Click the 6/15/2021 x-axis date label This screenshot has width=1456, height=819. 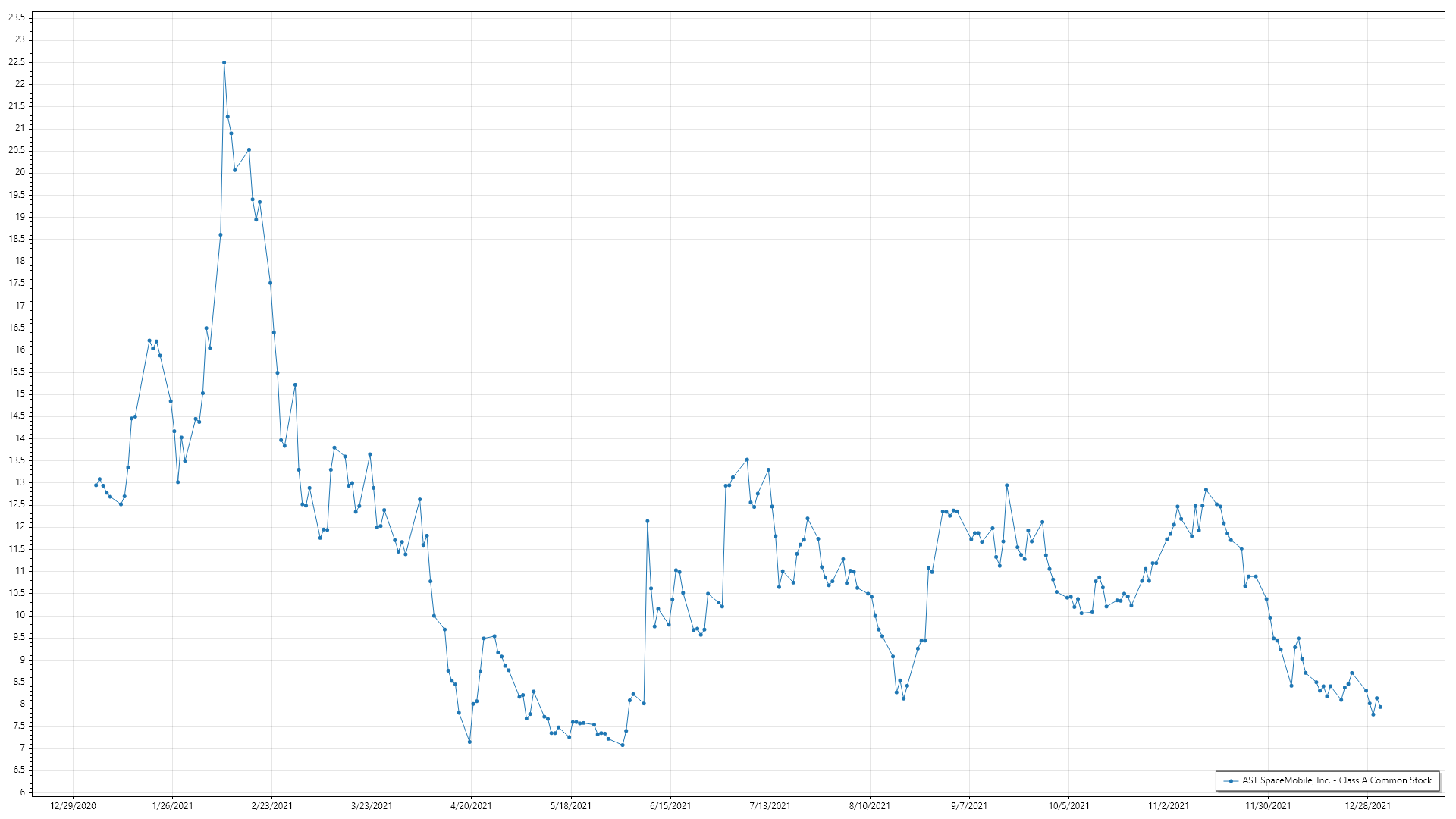tap(670, 806)
